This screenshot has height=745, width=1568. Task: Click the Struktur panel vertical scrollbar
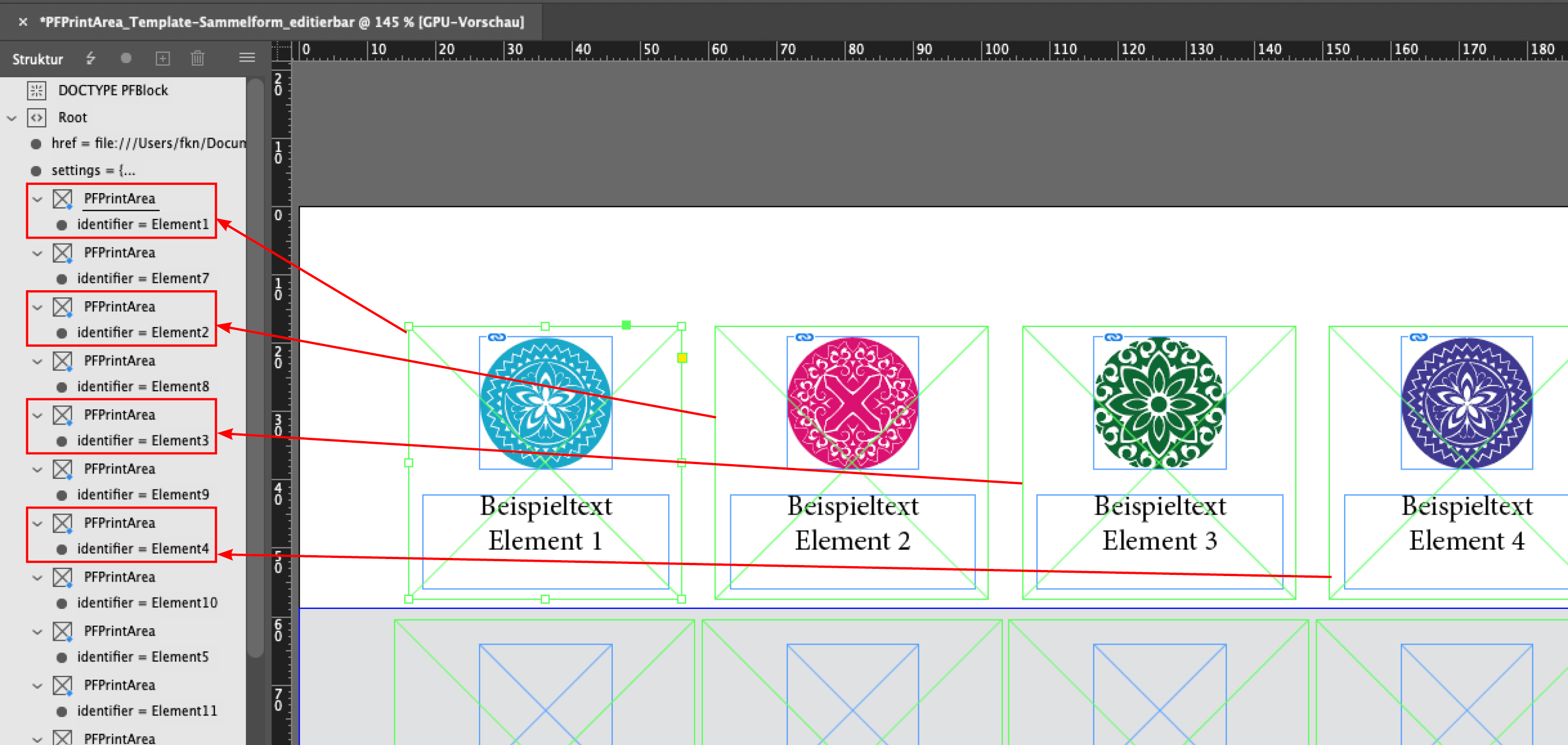click(x=256, y=365)
